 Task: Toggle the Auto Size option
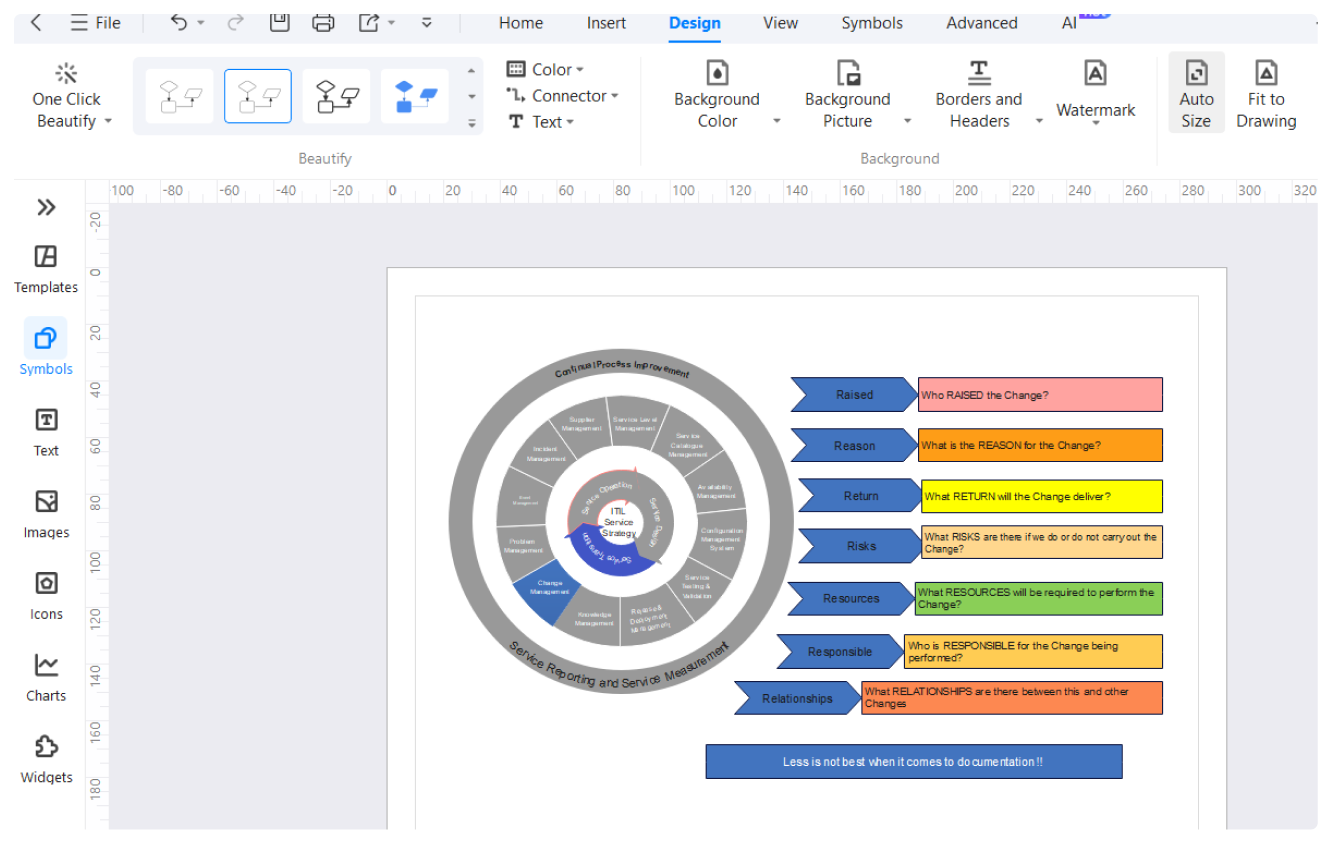pyautogui.click(x=1196, y=93)
